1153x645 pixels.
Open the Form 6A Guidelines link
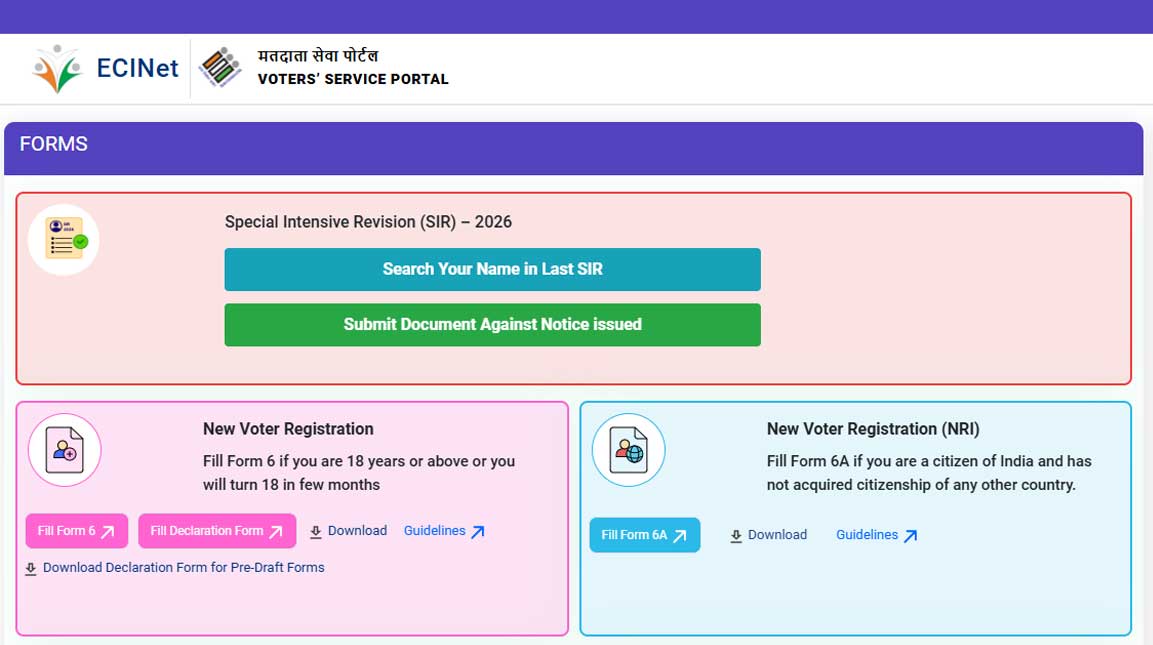point(869,535)
